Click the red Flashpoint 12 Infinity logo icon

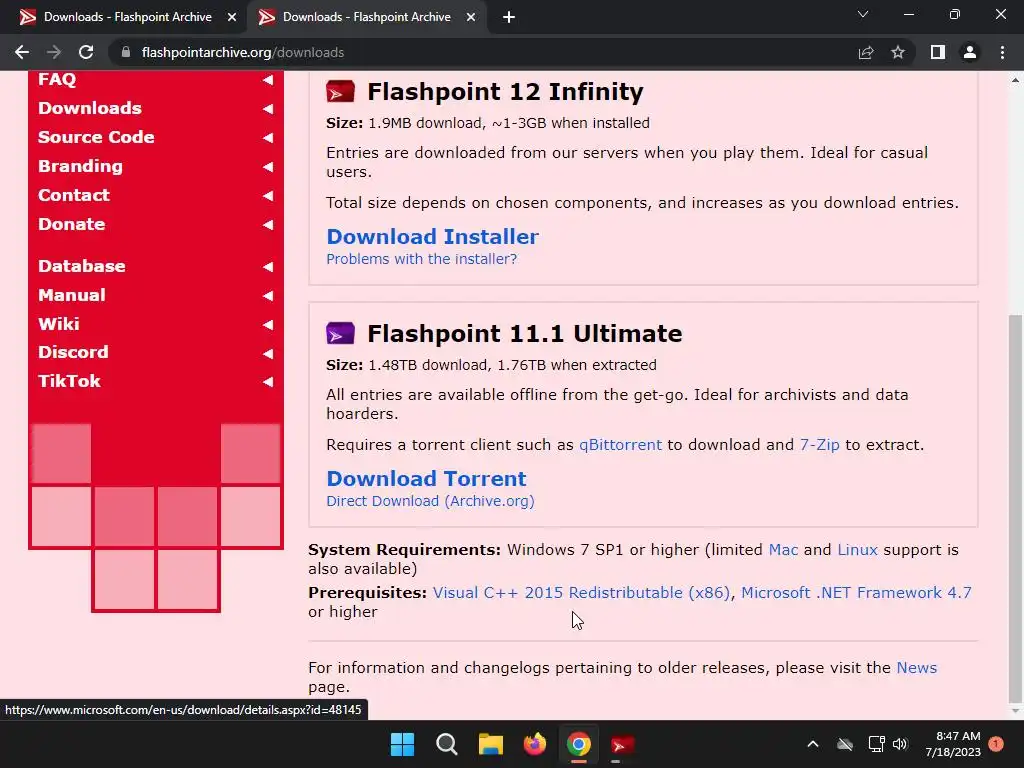[340, 91]
